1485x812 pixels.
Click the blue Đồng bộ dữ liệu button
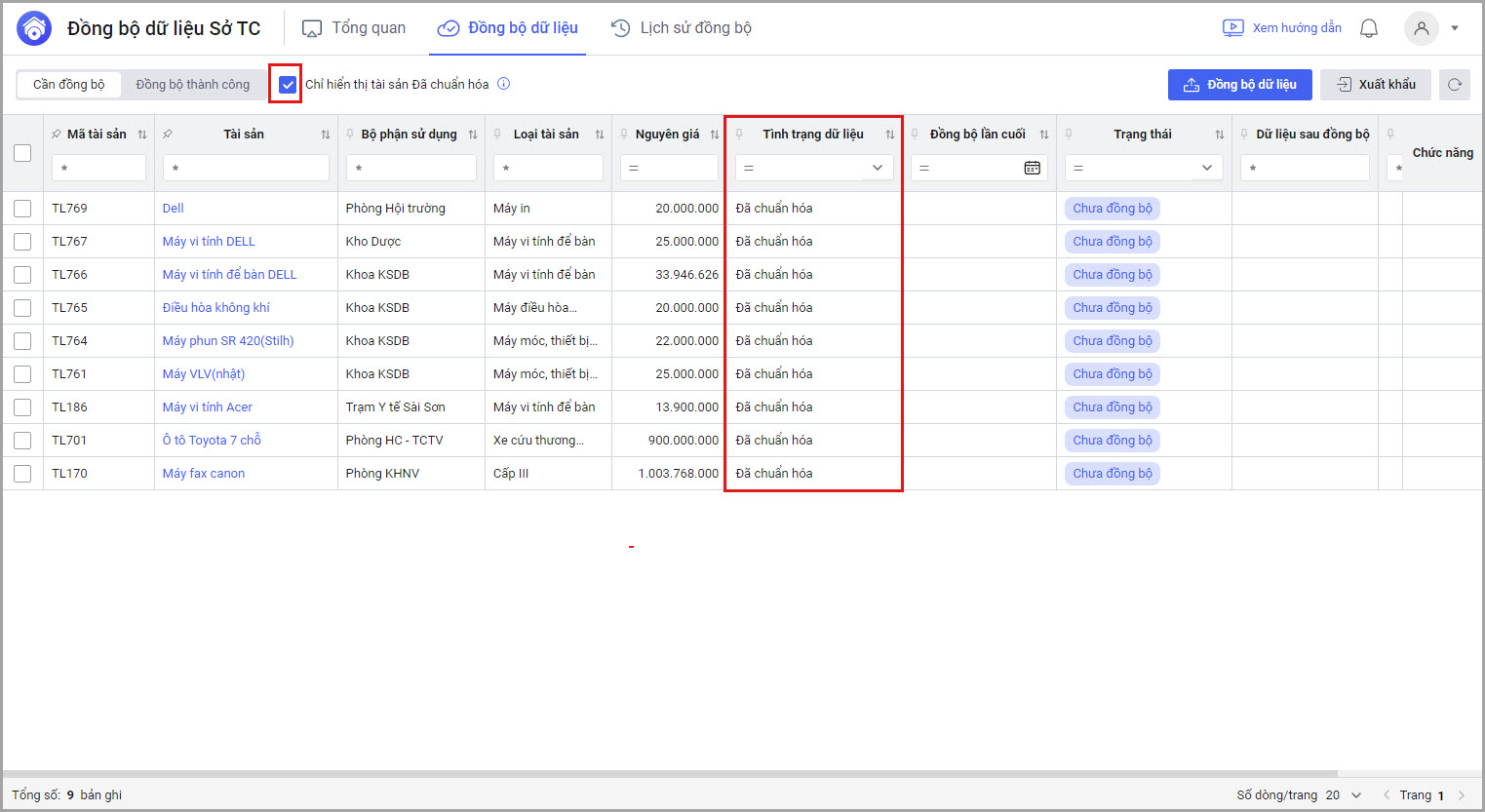pyautogui.click(x=1239, y=85)
